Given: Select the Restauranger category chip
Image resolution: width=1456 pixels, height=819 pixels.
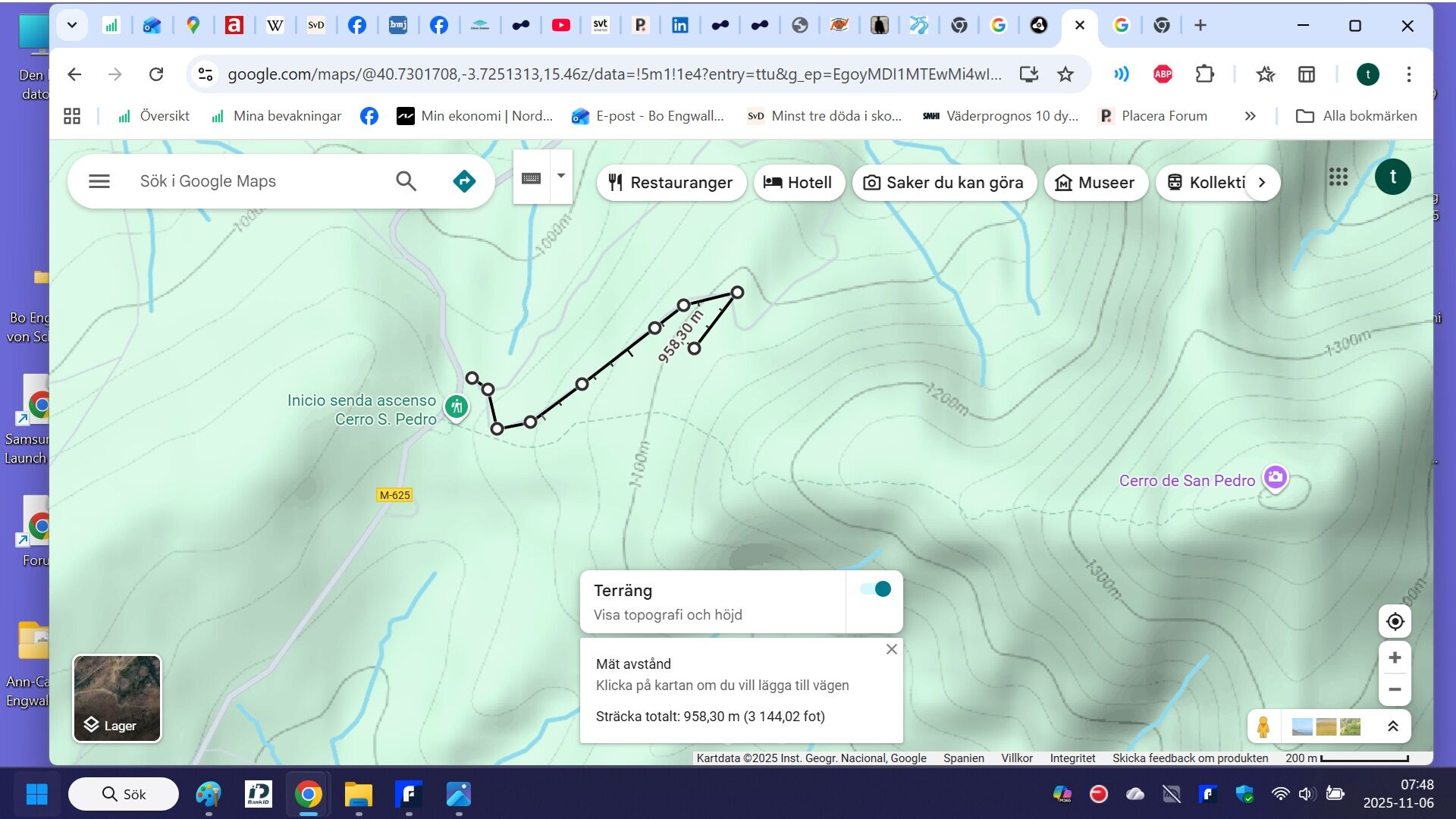Looking at the screenshot, I should (x=671, y=183).
